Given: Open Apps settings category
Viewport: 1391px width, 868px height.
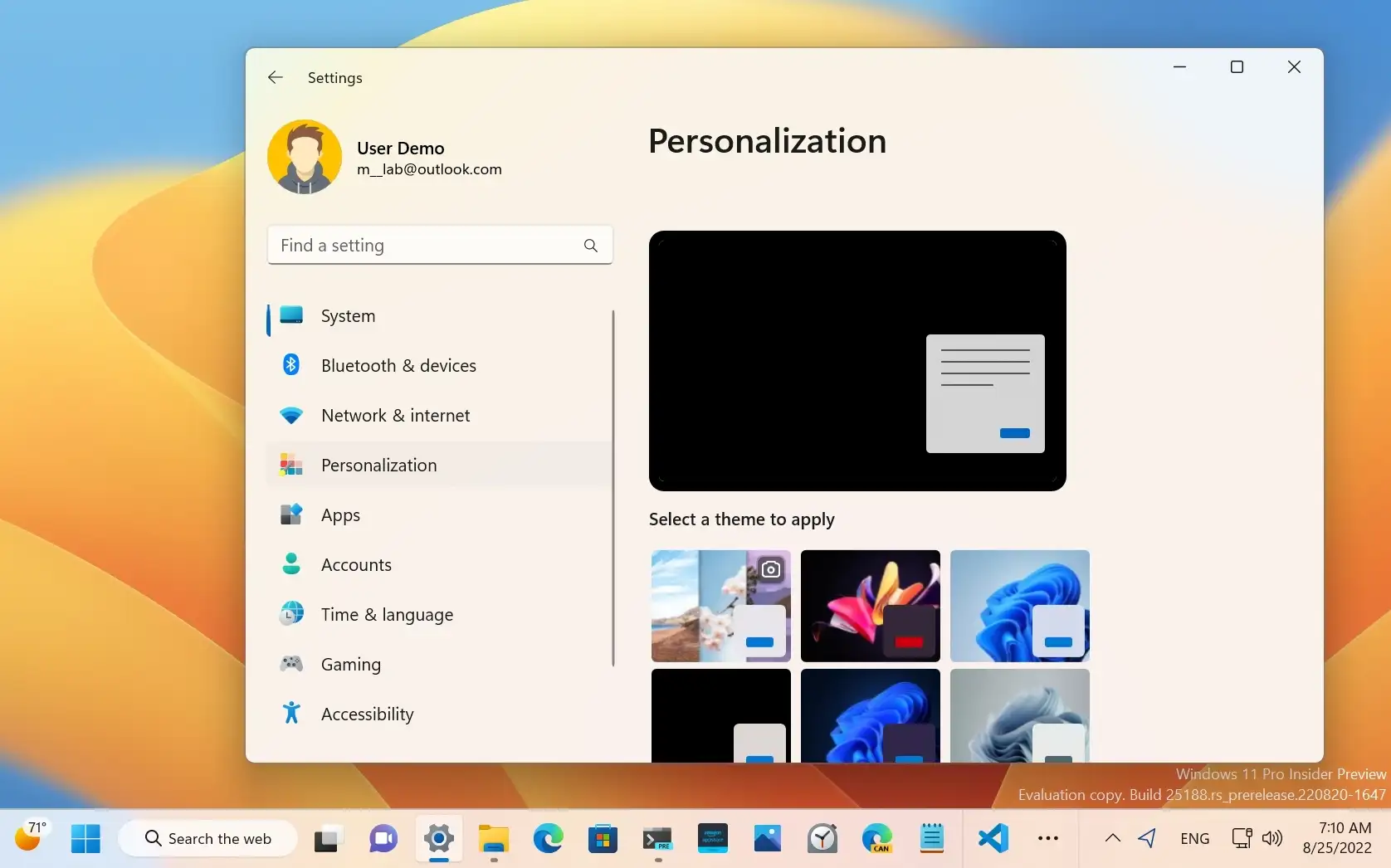Looking at the screenshot, I should 438,515.
